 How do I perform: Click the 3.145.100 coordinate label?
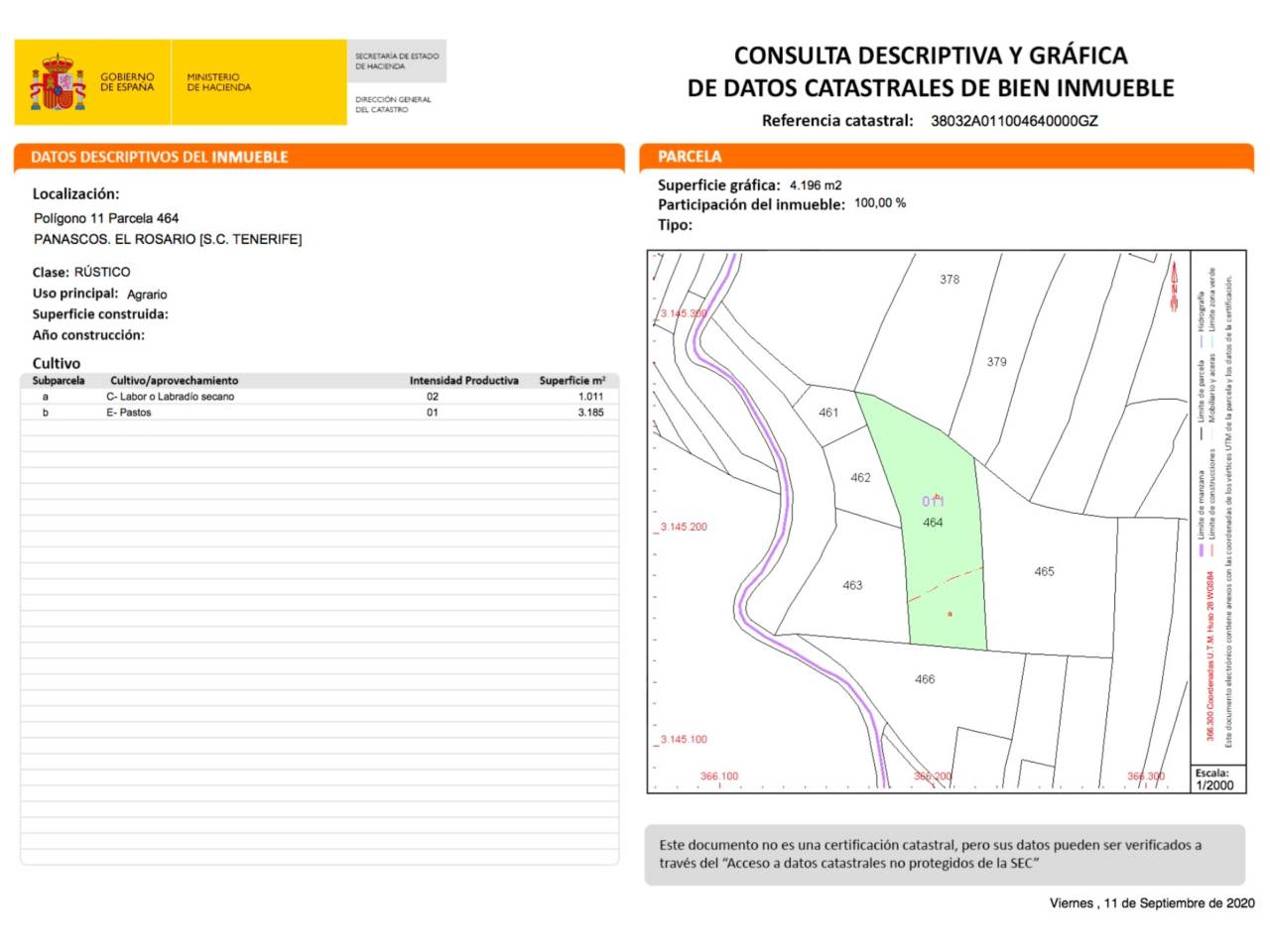pyautogui.click(x=684, y=740)
